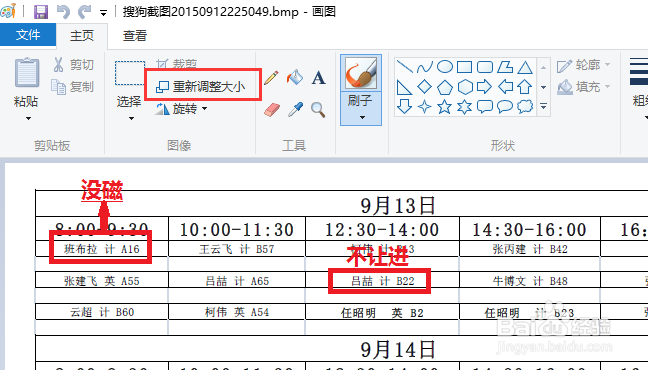648x370 pixels.
Task: Select the Rounded rectangular callout shape
Action: click(x=485, y=107)
